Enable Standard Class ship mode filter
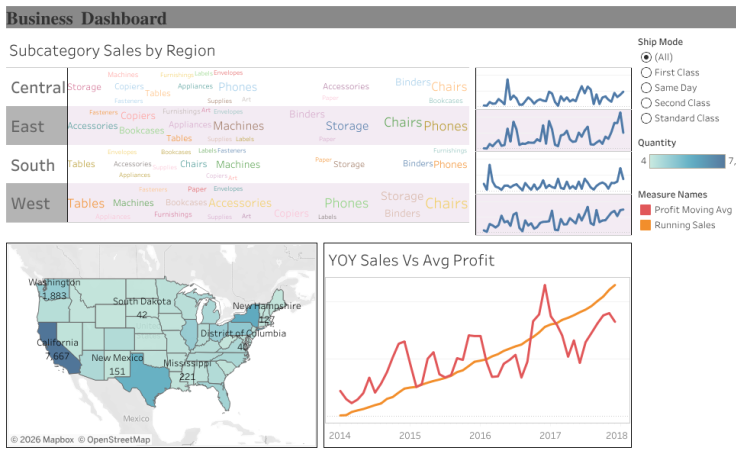736x454 pixels. click(x=645, y=118)
